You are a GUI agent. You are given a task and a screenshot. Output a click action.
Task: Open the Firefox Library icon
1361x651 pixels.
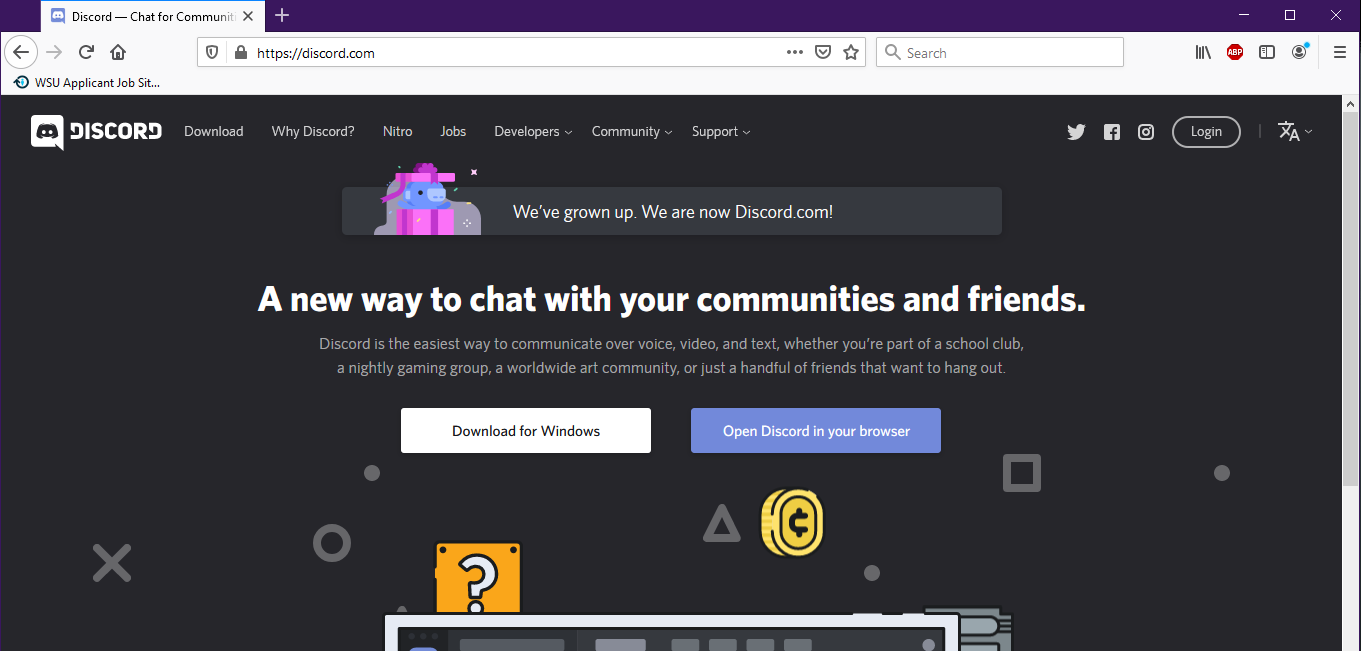[1203, 53]
